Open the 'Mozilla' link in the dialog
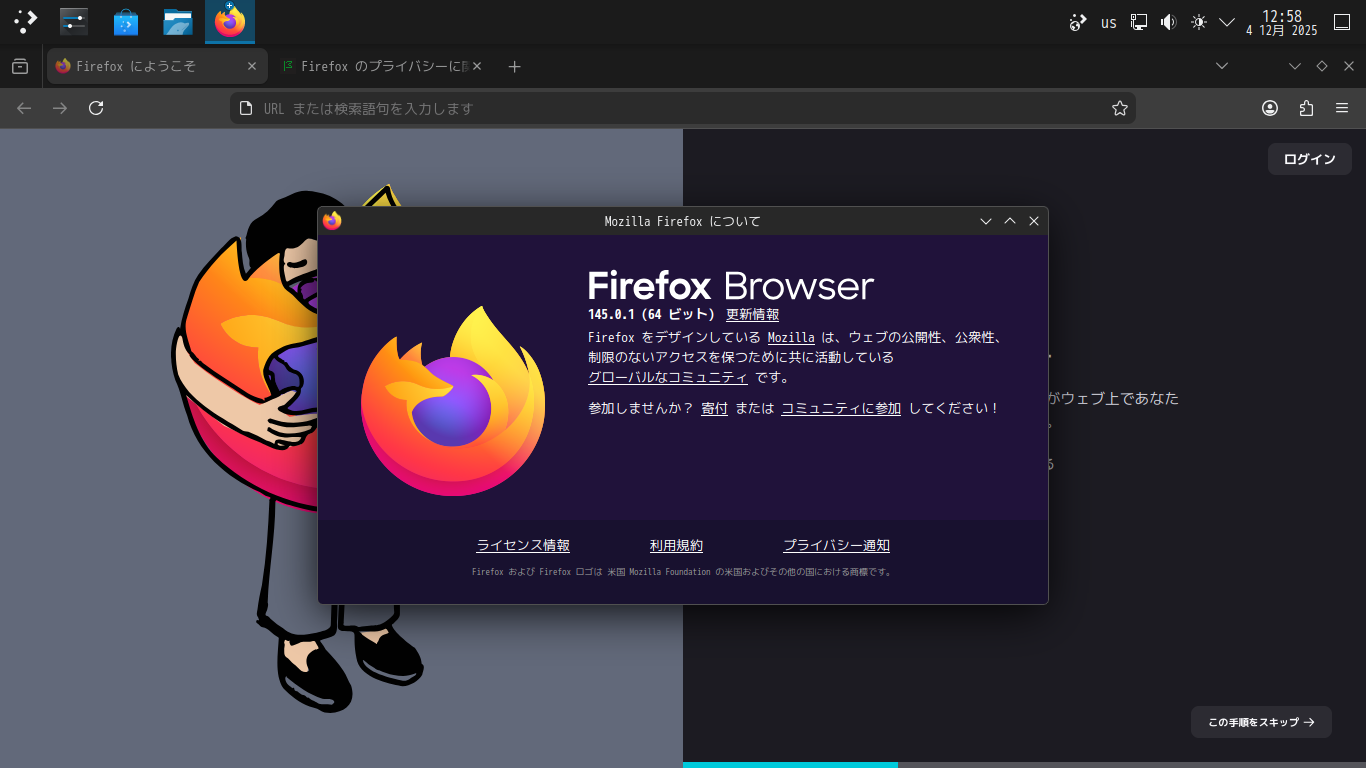The image size is (1366, 768). point(791,338)
